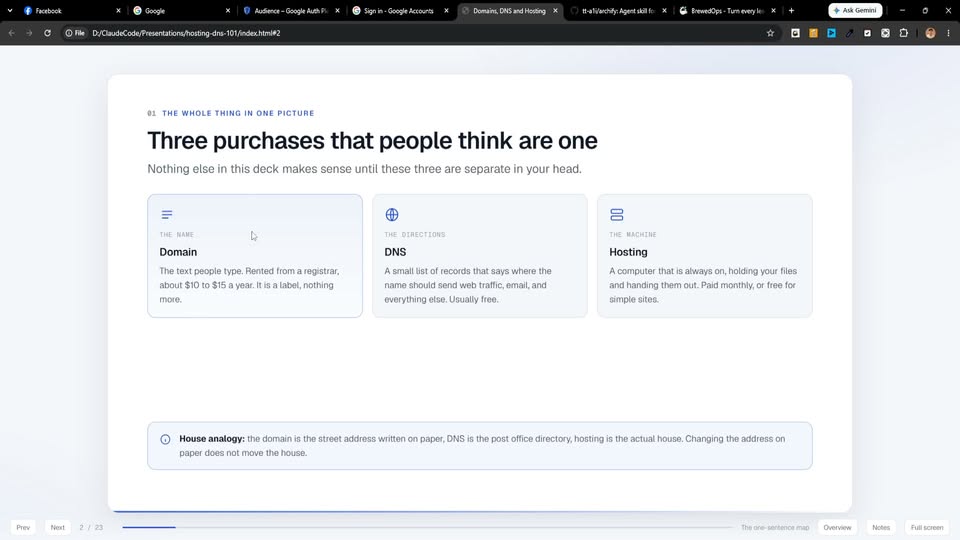Reload the page with refresh icon
The image size is (960, 540).
pos(47,33)
